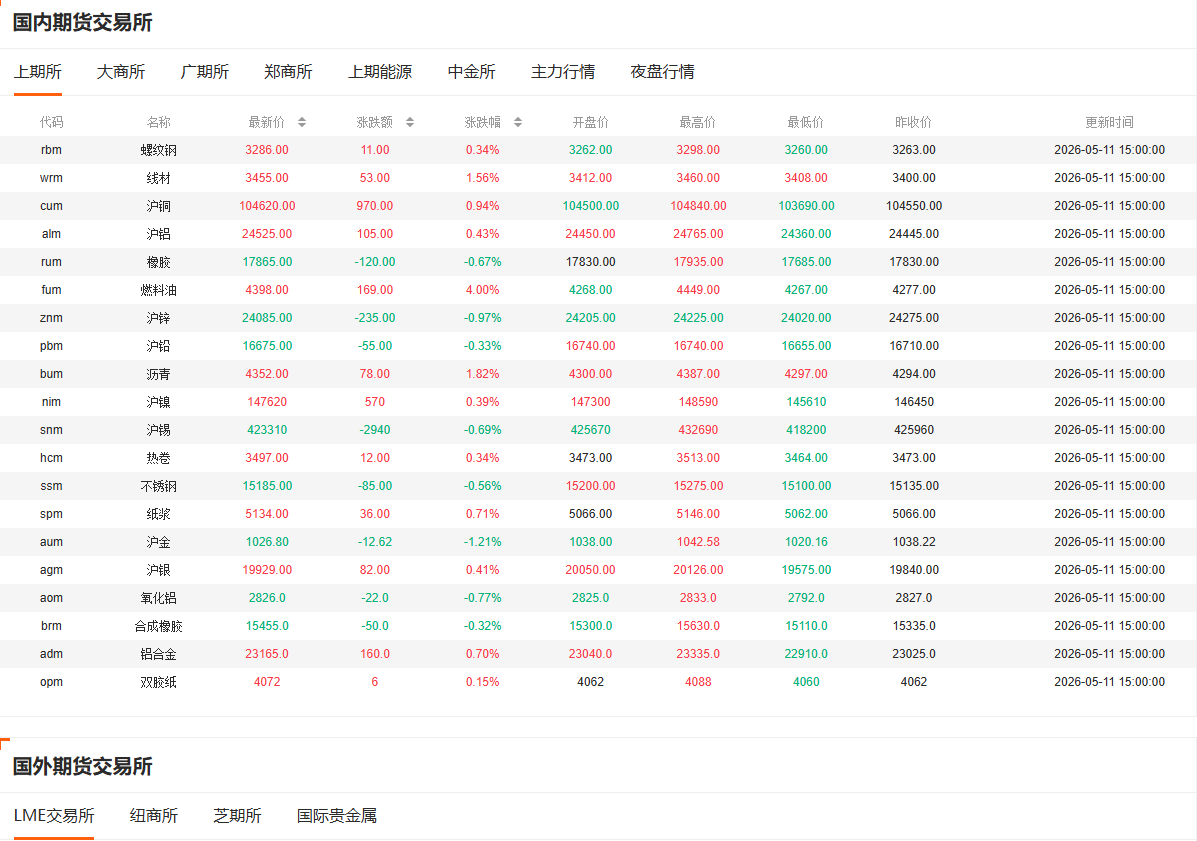
Task: Click the 15300.0 open price for 合成橡胶
Action: 590,626
